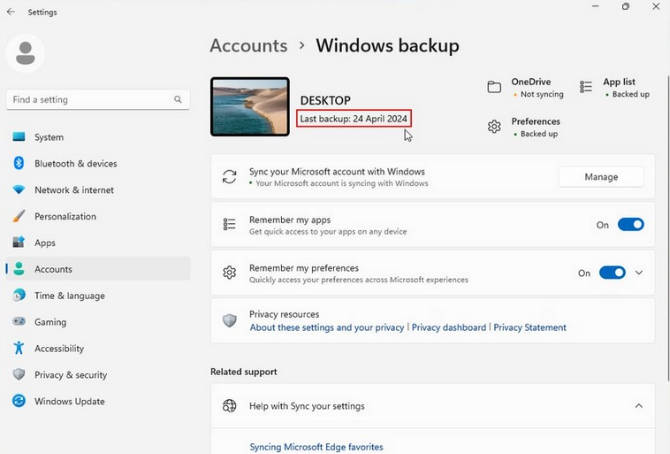Click the Time & language globe icon
This screenshot has width=670, height=454.
pos(19,295)
